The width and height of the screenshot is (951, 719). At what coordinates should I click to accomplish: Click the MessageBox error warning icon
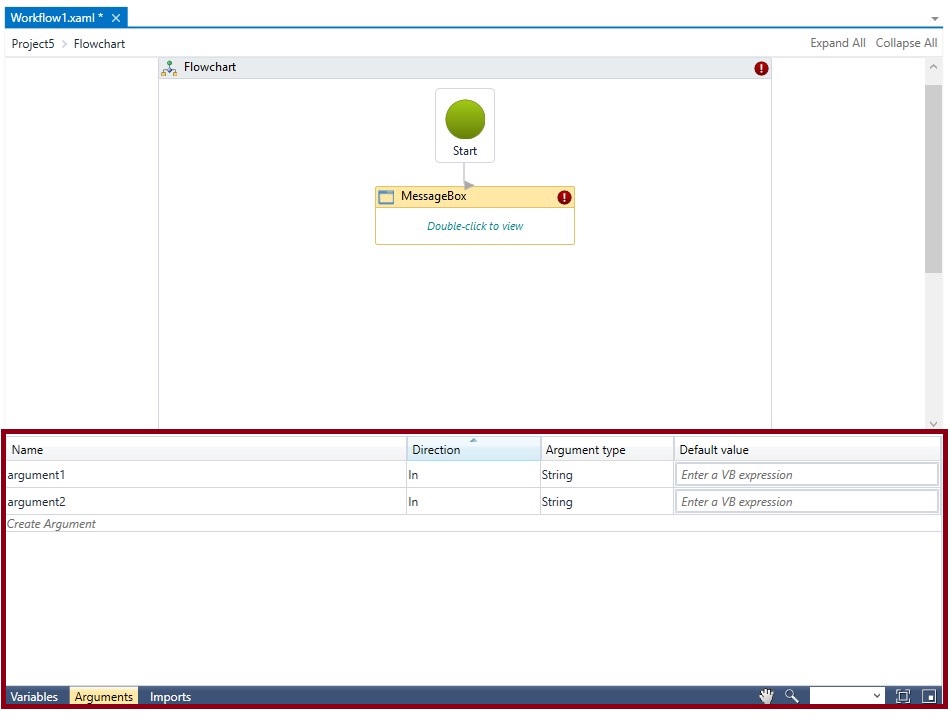pos(564,198)
